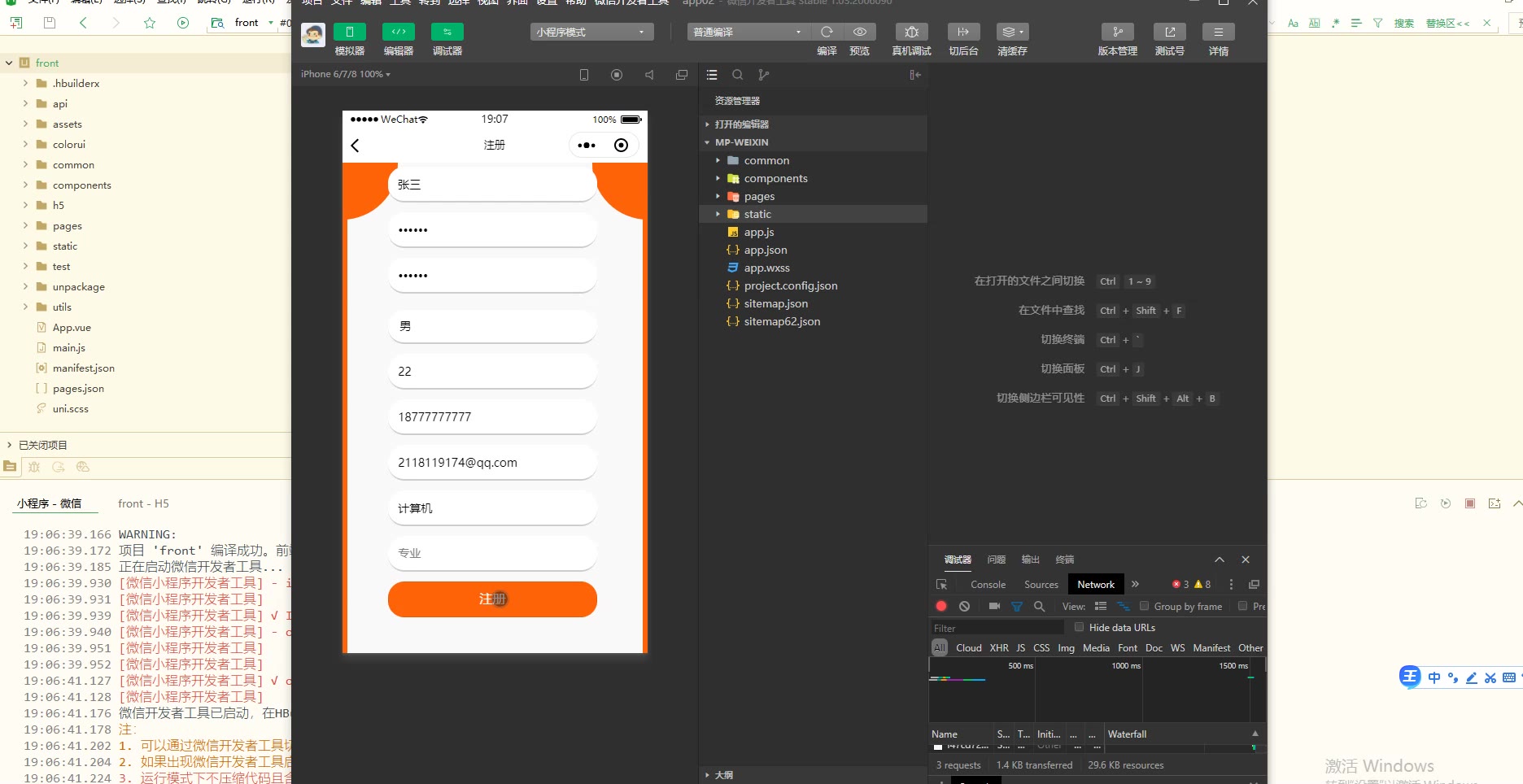Toggle the waterfall overview view icon
1523x784 pixels.
(1124, 606)
